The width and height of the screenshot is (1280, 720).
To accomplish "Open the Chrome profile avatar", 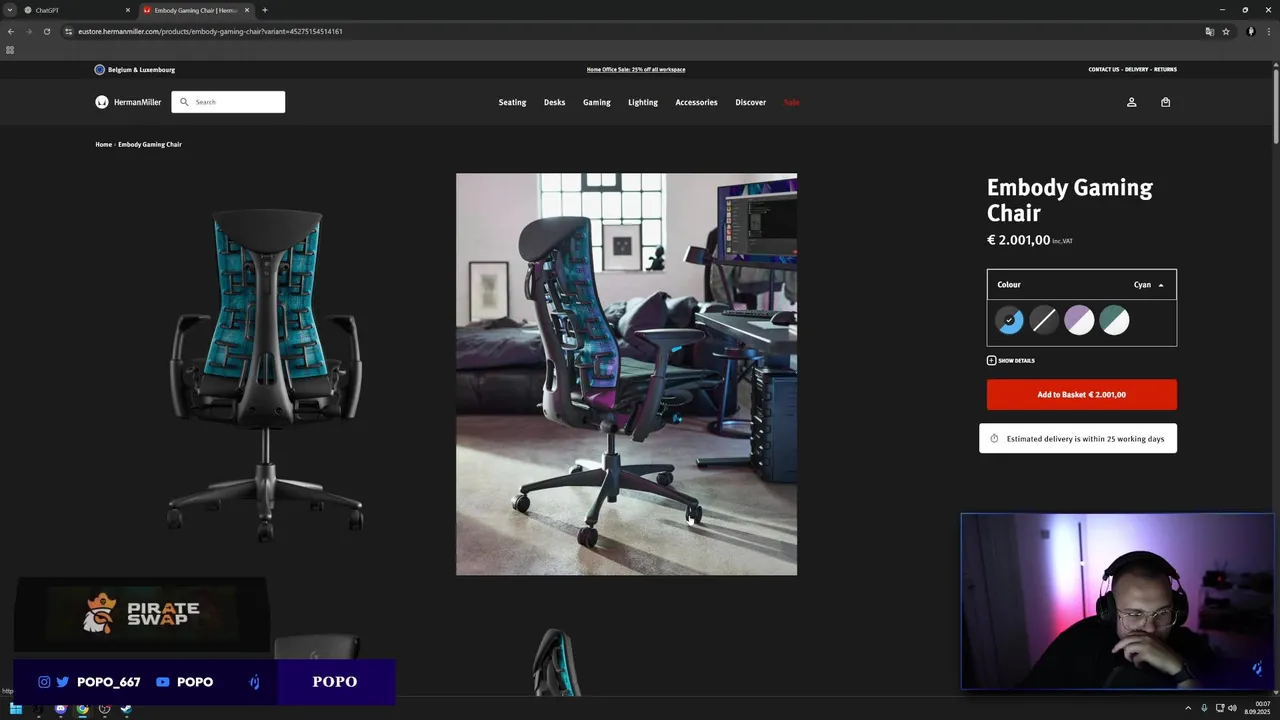I will [1251, 31].
